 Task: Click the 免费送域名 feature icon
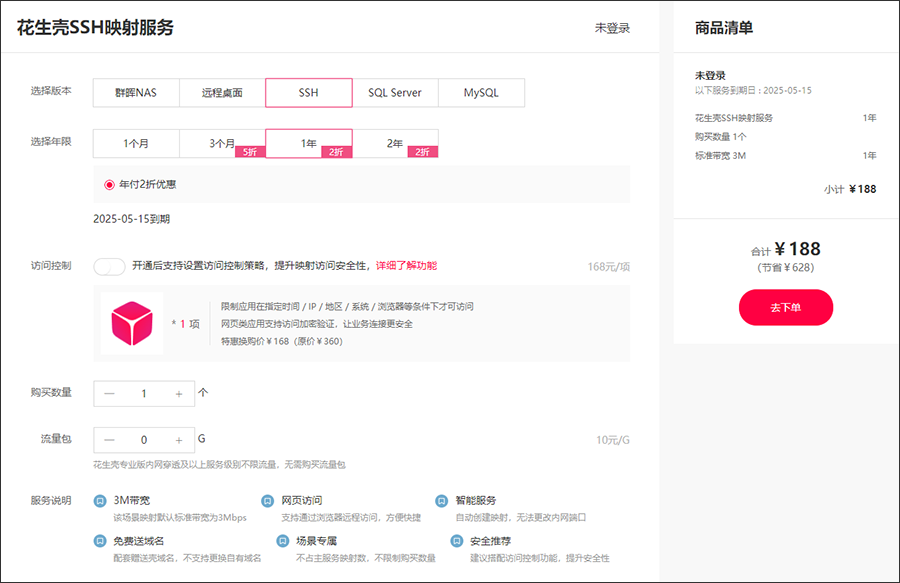(100, 541)
